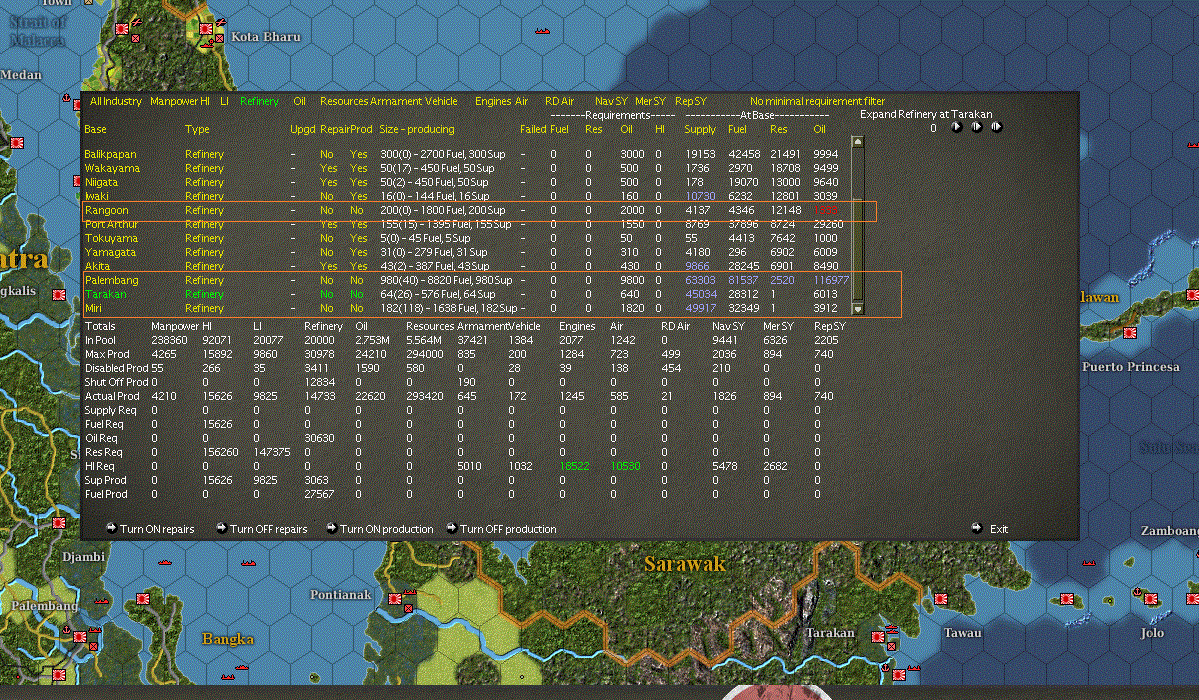Image resolution: width=1199 pixels, height=700 pixels.
Task: Select the base flag marker at Palembang on map
Action: pyautogui.click(x=80, y=637)
